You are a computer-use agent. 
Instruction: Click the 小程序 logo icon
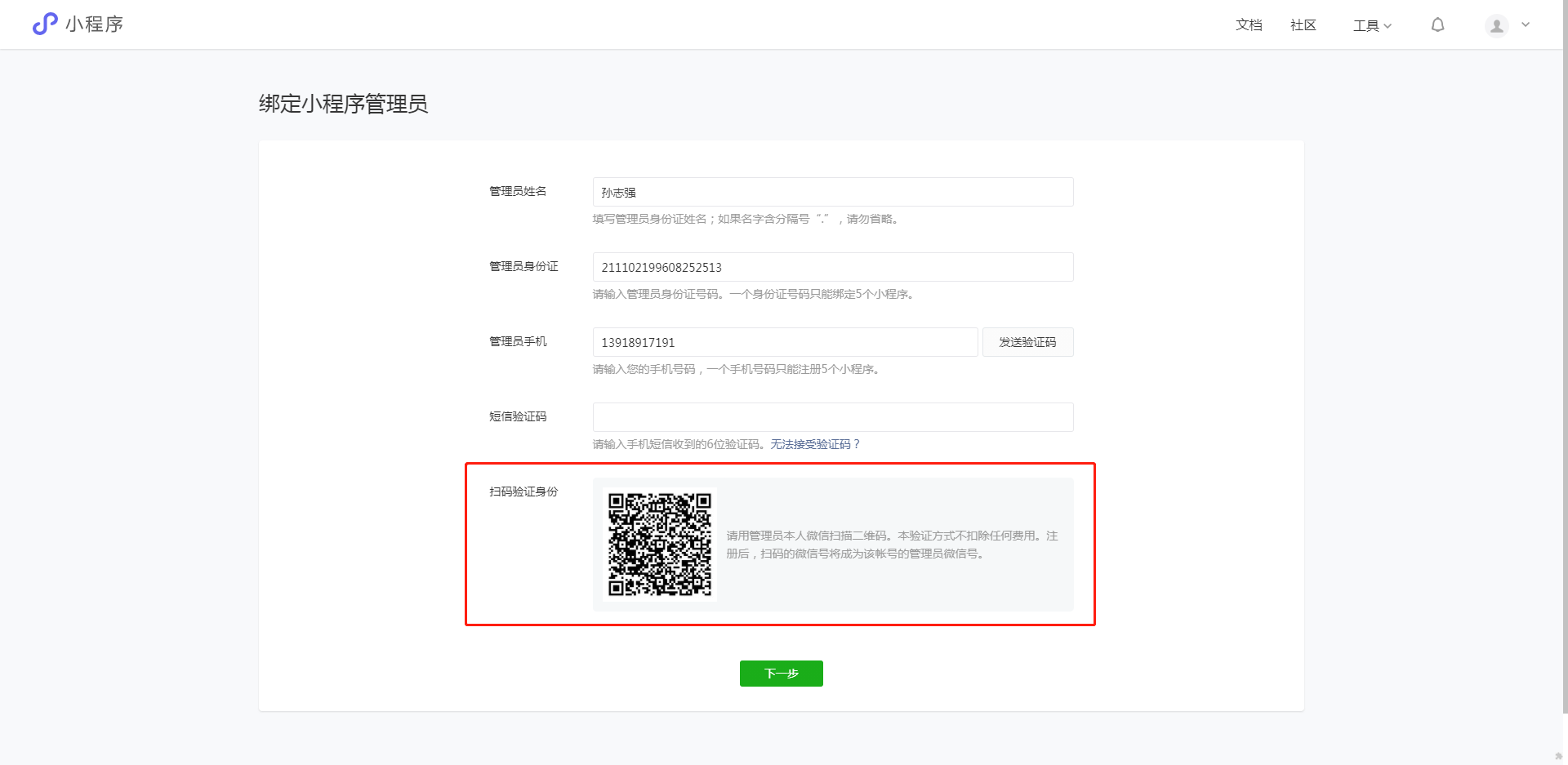(45, 24)
